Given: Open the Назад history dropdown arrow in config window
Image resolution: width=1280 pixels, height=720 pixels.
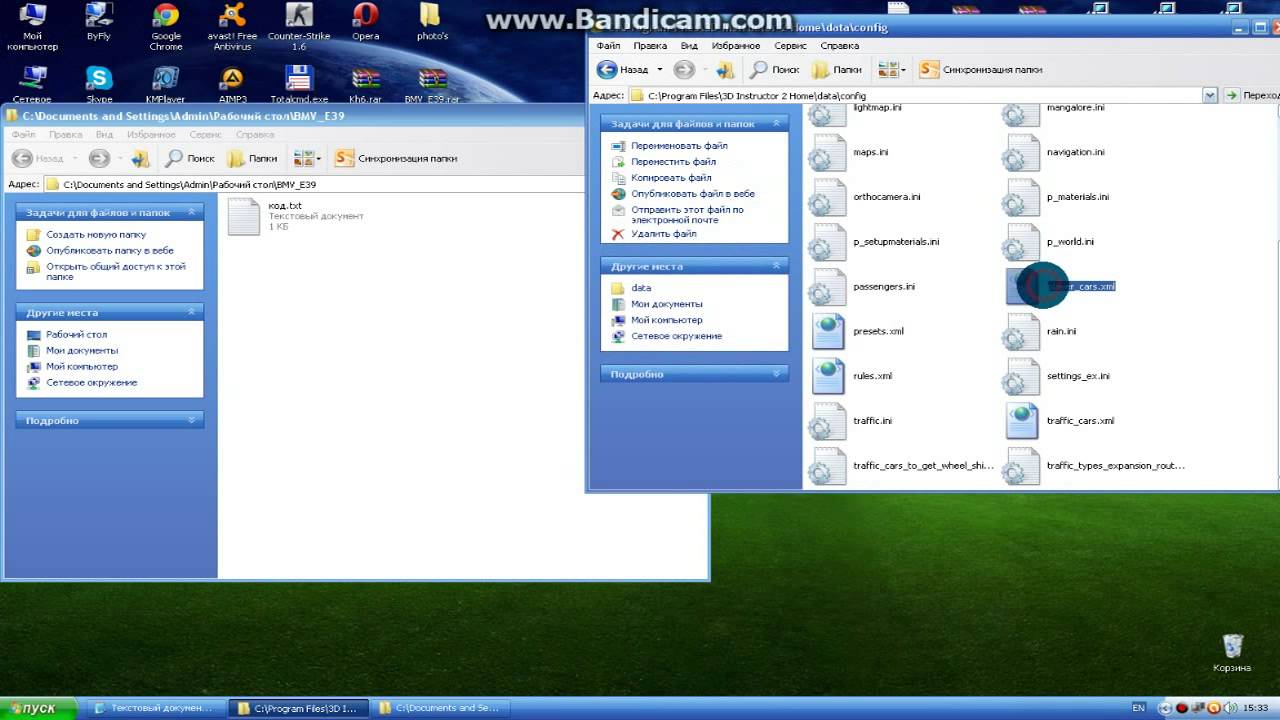Looking at the screenshot, I should tap(660, 70).
